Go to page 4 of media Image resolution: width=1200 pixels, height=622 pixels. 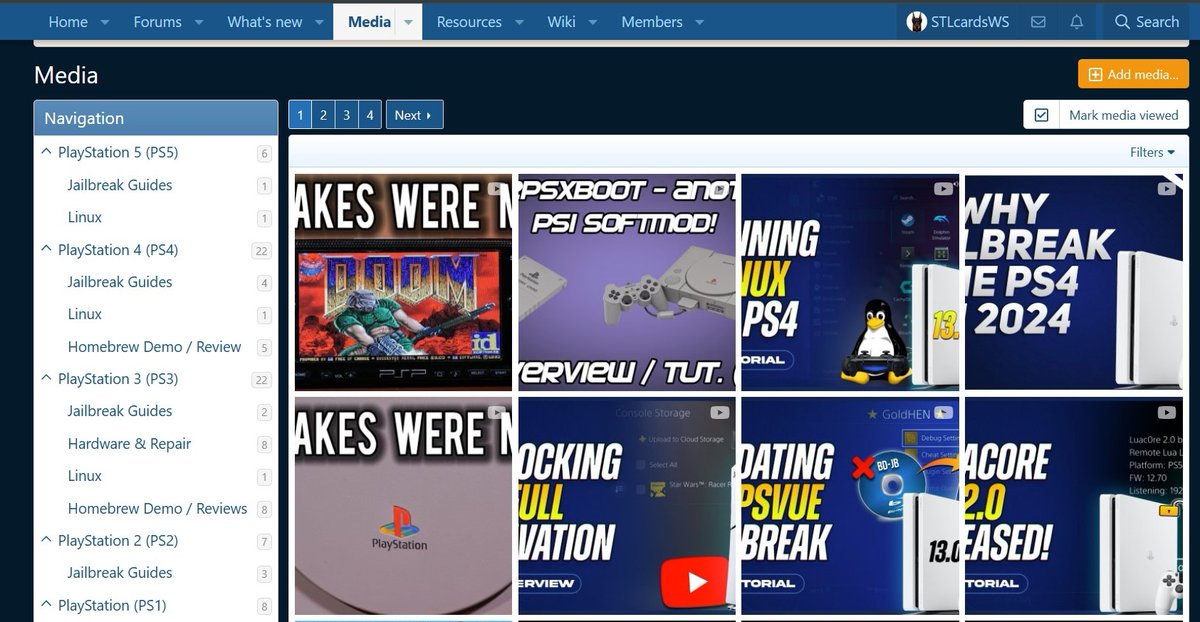pos(369,115)
